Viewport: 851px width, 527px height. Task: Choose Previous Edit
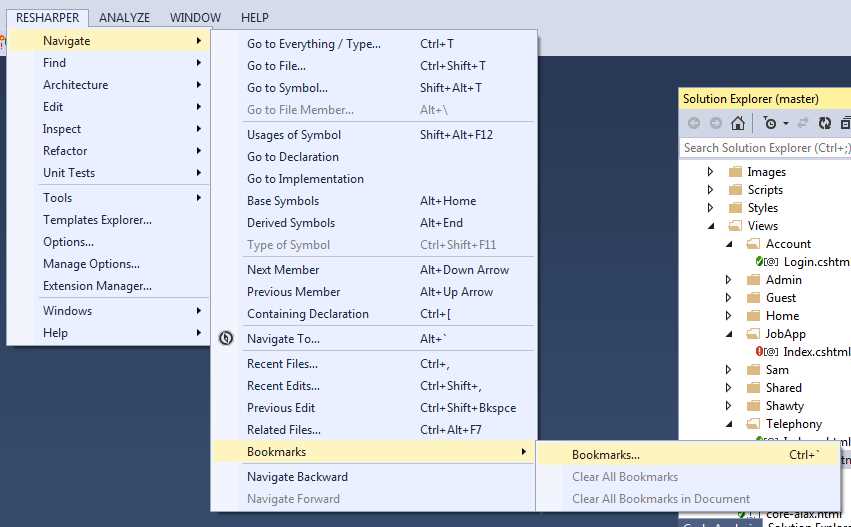(374, 408)
